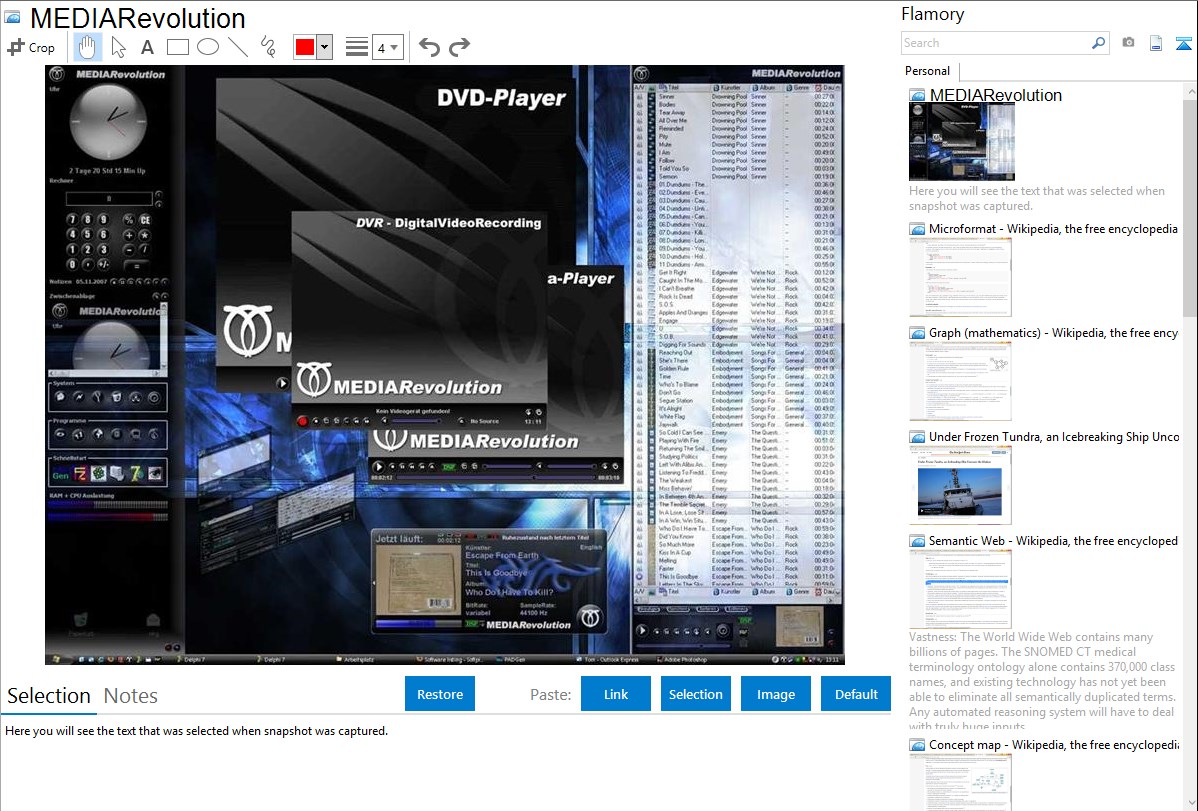This screenshot has width=1198, height=811.
Task: Click the page document icon
Action: (x=1156, y=43)
